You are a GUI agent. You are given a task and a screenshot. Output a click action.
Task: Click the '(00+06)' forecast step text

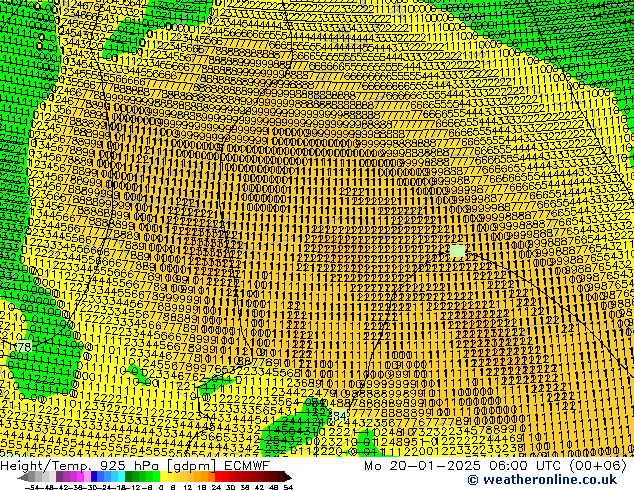point(598,466)
